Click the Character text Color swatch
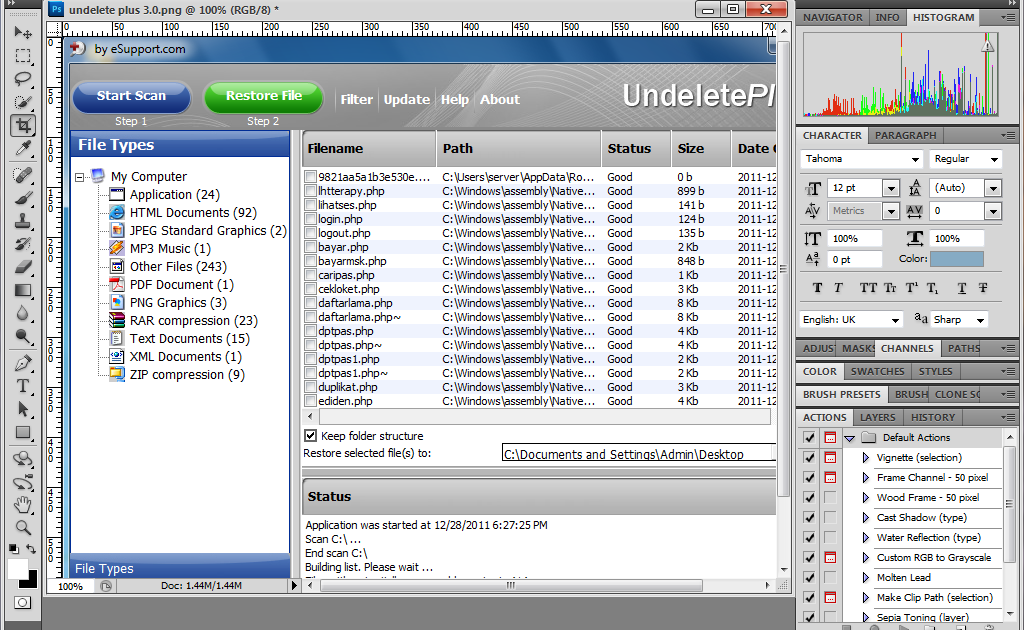The height and width of the screenshot is (630, 1024). point(957,259)
